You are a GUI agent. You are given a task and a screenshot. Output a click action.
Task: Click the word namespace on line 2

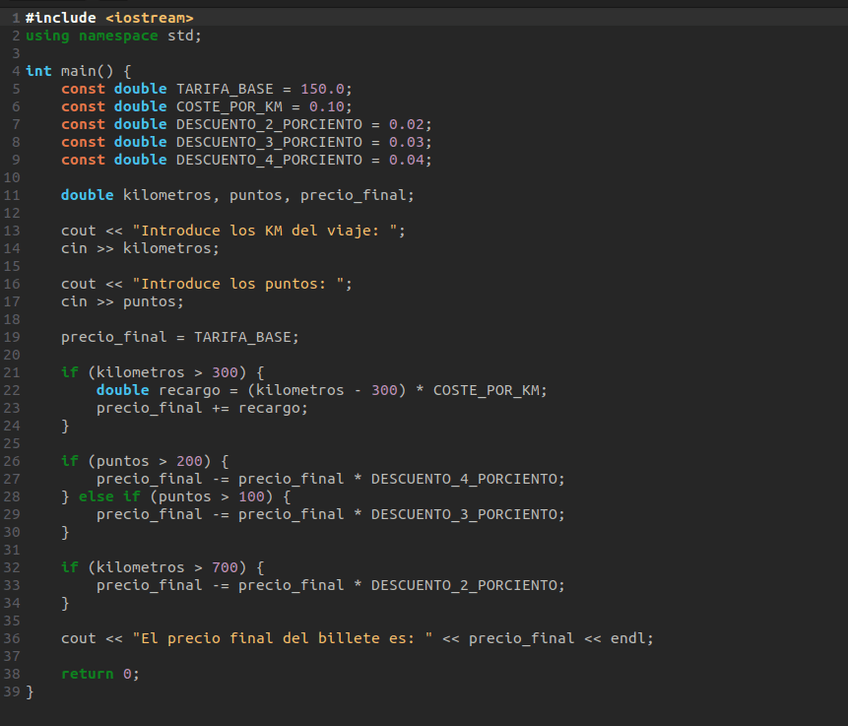point(118,36)
